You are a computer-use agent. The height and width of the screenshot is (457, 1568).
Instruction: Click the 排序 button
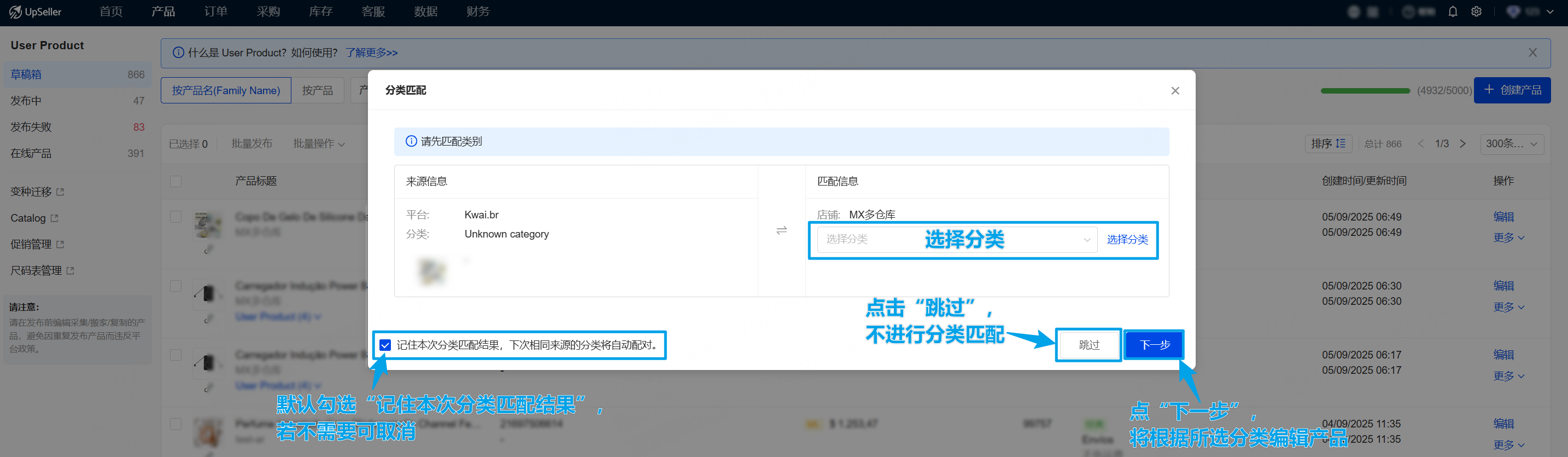tap(1328, 144)
